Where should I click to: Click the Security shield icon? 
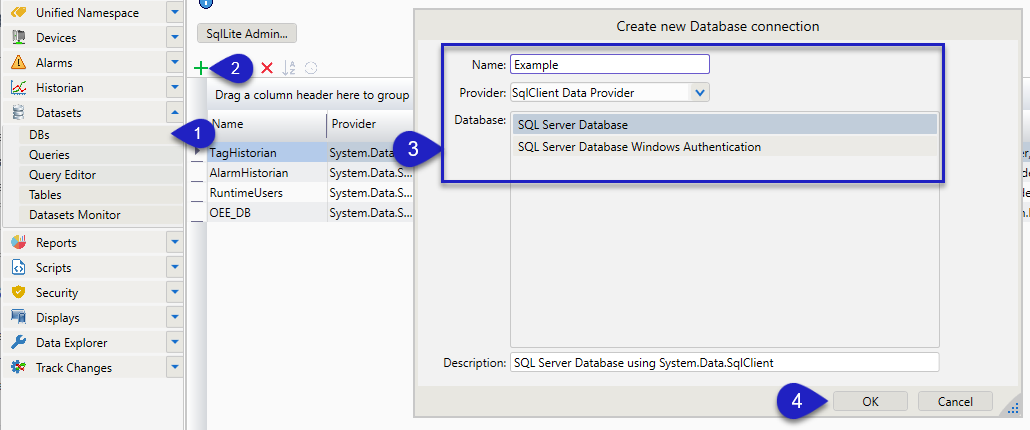tap(18, 292)
